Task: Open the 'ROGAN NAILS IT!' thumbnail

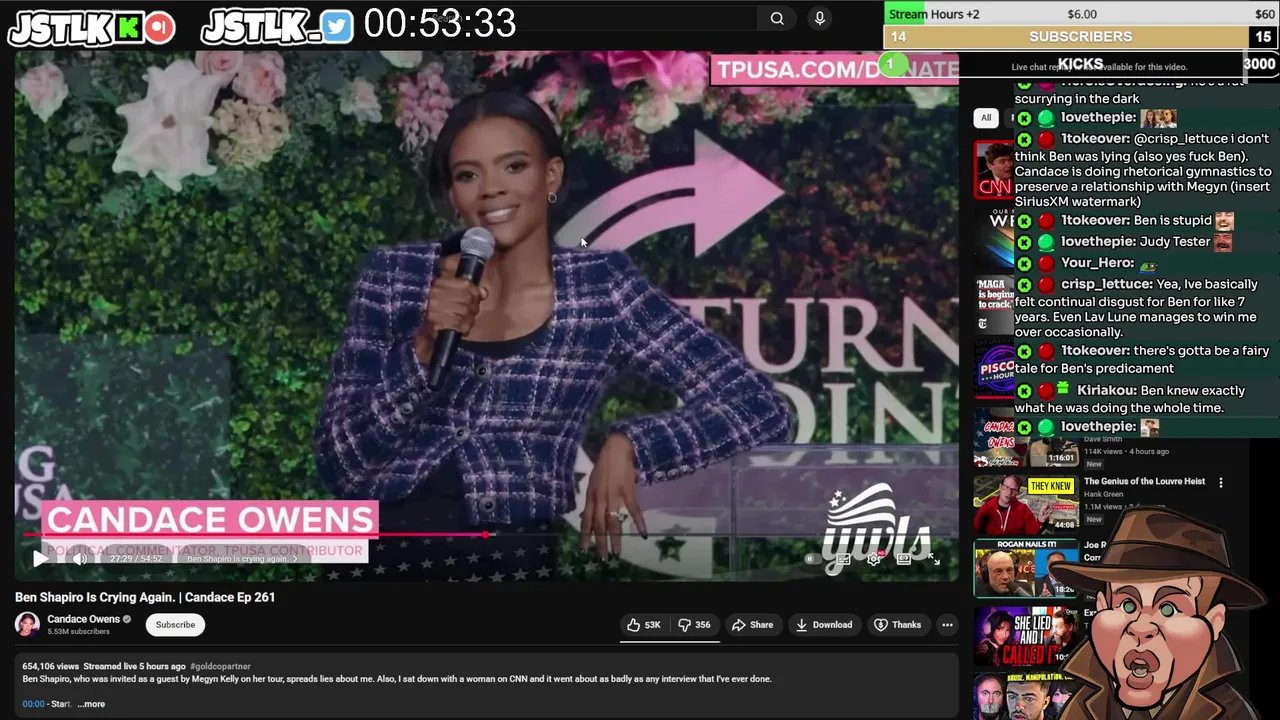Action: point(1025,568)
